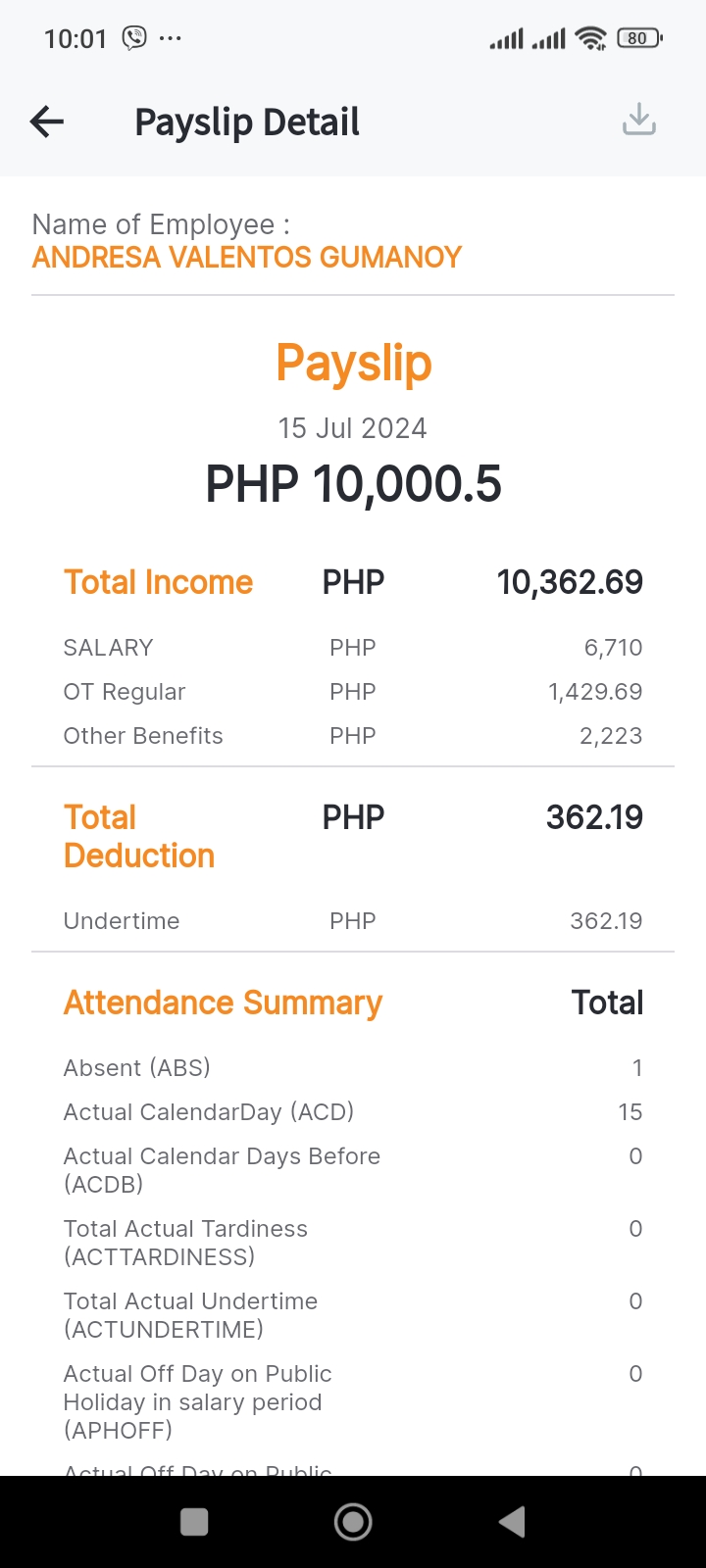
Task: Tap the back arrow icon
Action: pos(47,122)
